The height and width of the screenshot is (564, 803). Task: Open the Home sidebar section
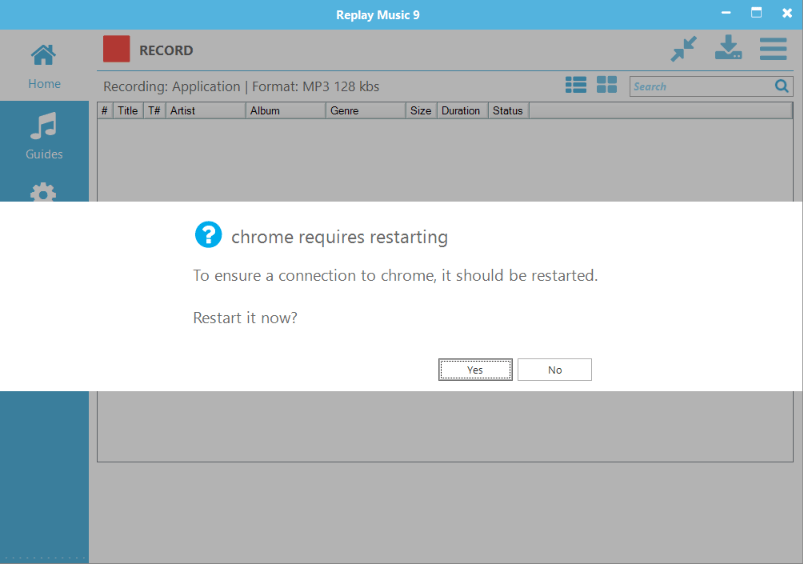(x=44, y=67)
